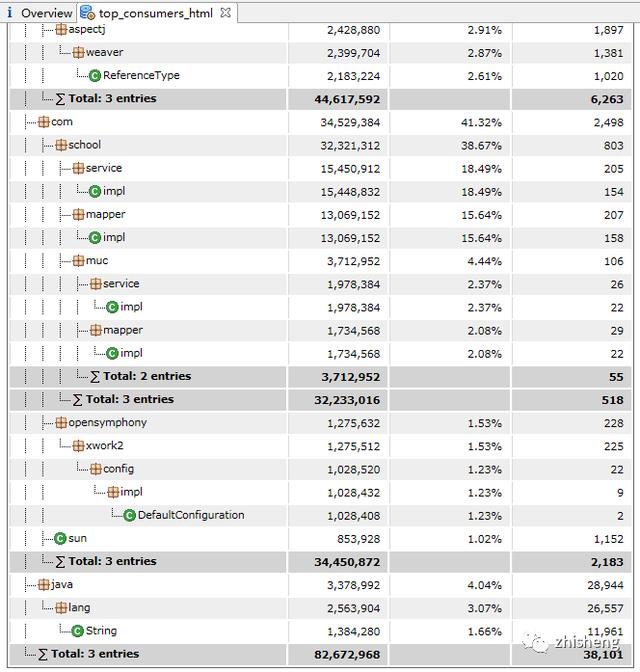Click the String class icon
This screenshot has height=672, width=640.
click(77, 631)
